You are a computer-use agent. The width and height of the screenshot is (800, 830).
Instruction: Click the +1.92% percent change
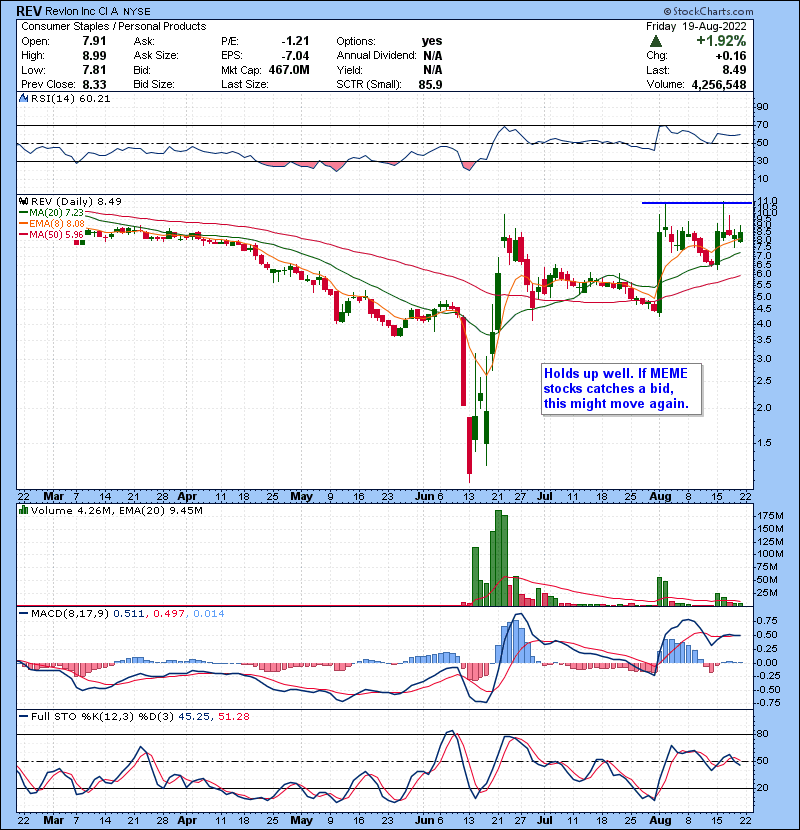(x=721, y=41)
